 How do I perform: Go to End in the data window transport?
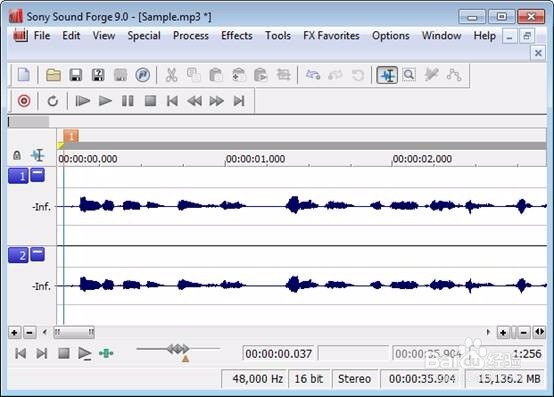[42, 354]
